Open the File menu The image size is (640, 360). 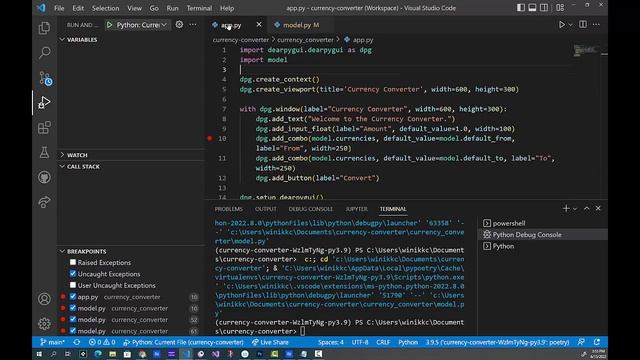[59, 8]
